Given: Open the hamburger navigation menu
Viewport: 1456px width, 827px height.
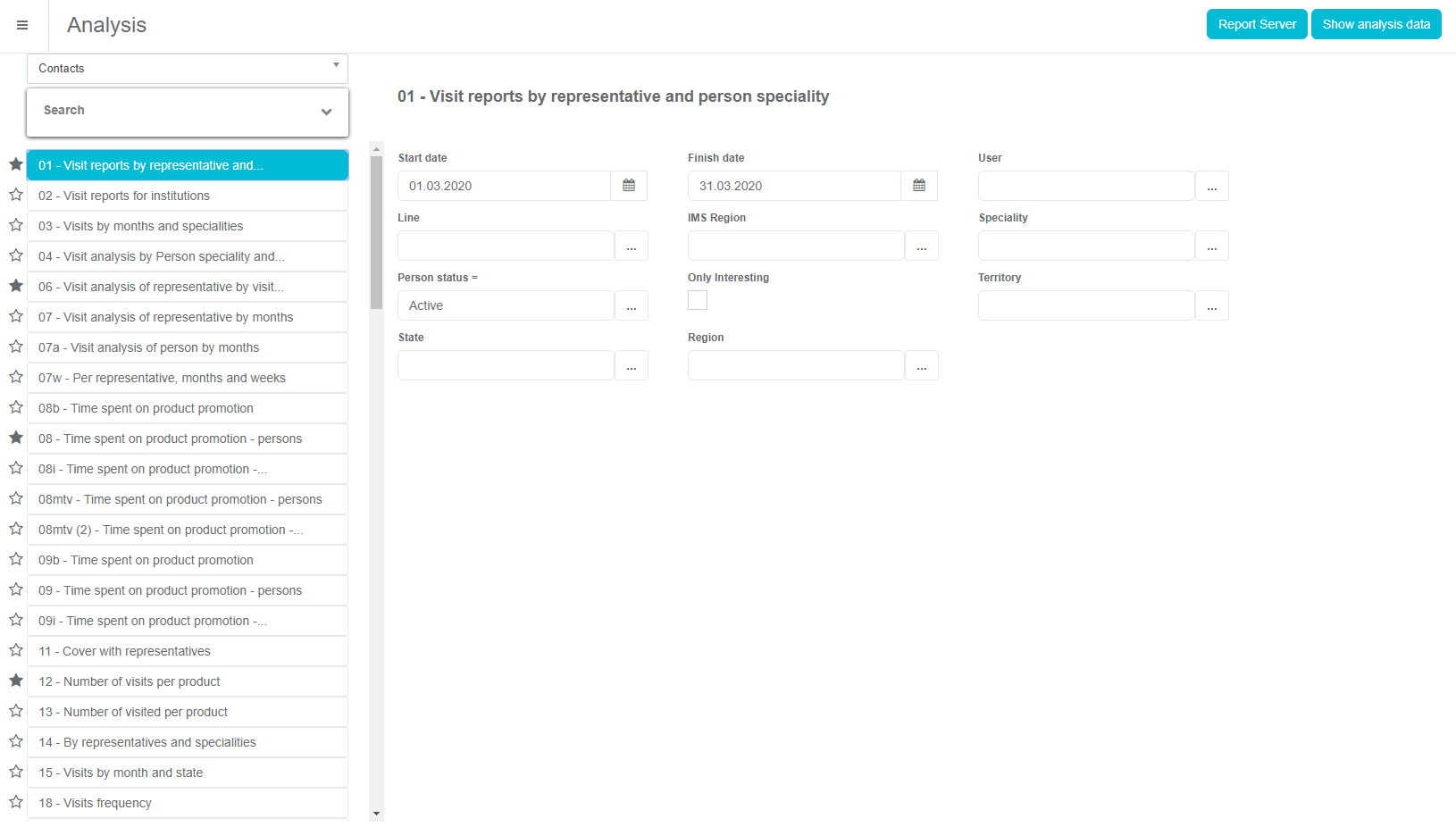Looking at the screenshot, I should (x=22, y=25).
